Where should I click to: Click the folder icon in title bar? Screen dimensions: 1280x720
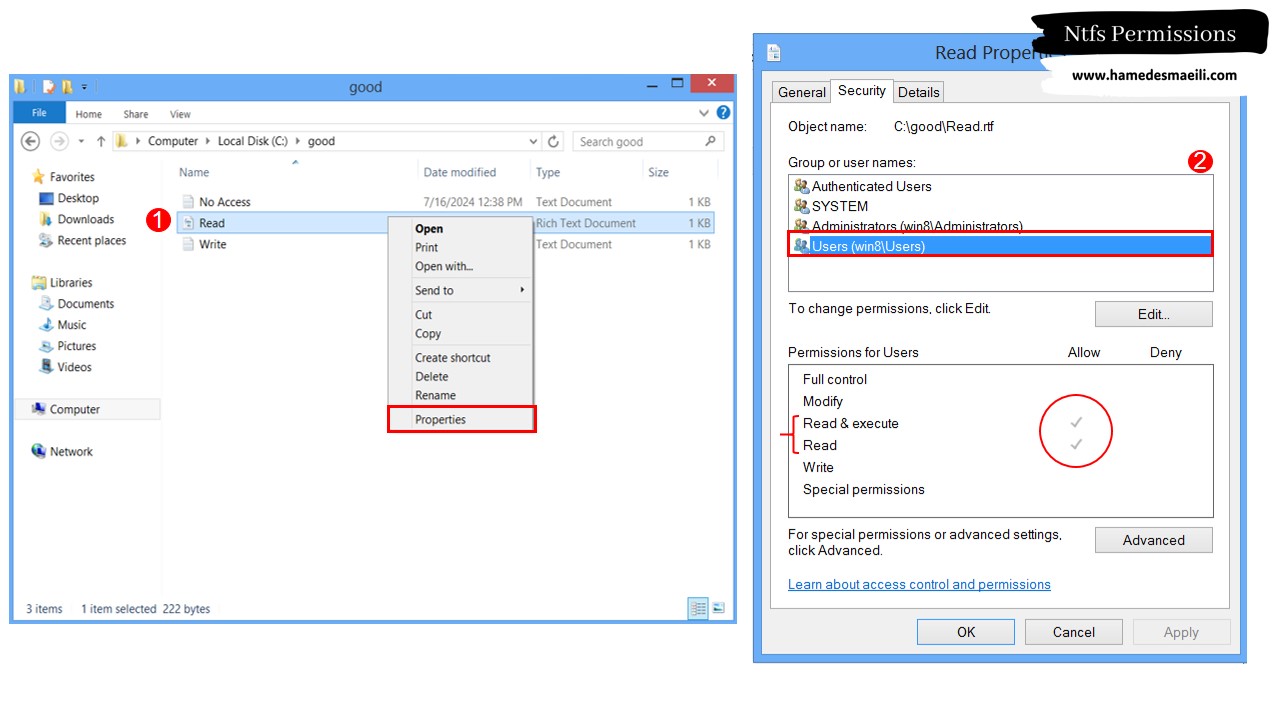[21, 87]
